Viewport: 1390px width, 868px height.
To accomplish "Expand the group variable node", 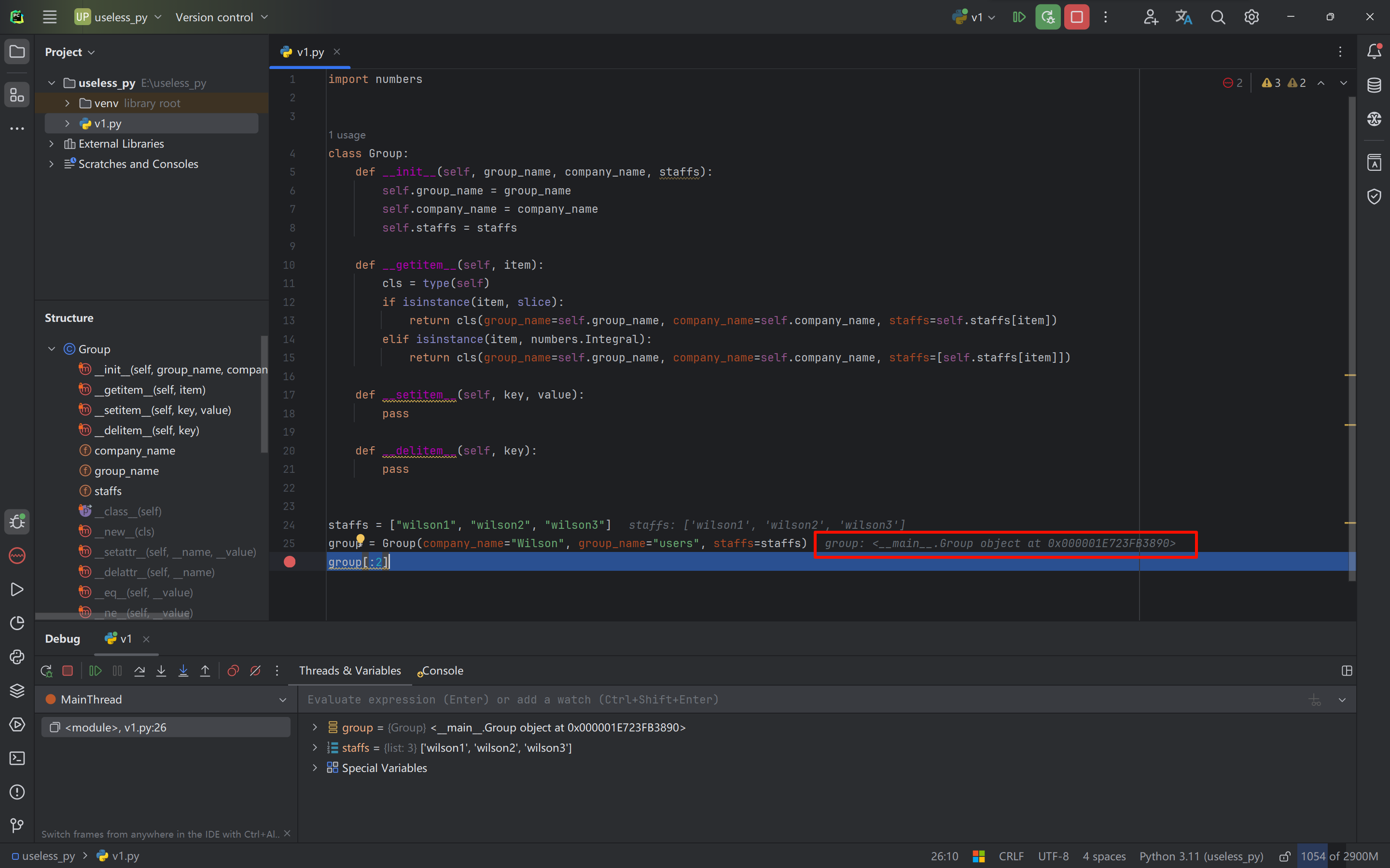I will click(x=315, y=727).
